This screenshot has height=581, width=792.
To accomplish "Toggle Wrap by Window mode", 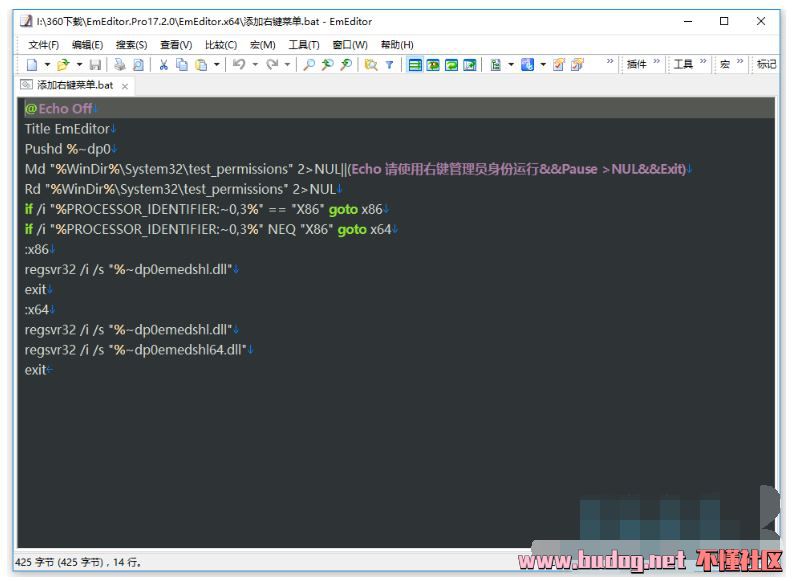I will click(x=452, y=65).
